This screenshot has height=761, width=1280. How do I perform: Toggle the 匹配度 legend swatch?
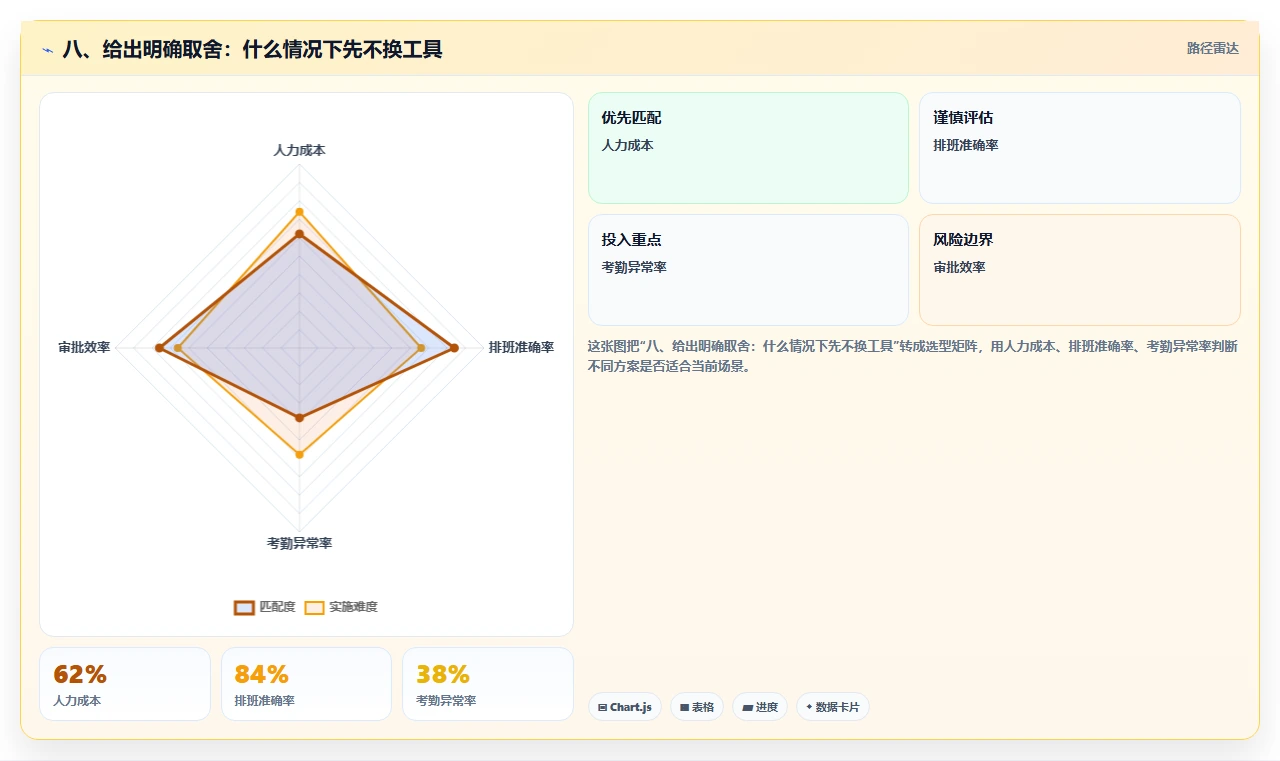(x=244, y=607)
